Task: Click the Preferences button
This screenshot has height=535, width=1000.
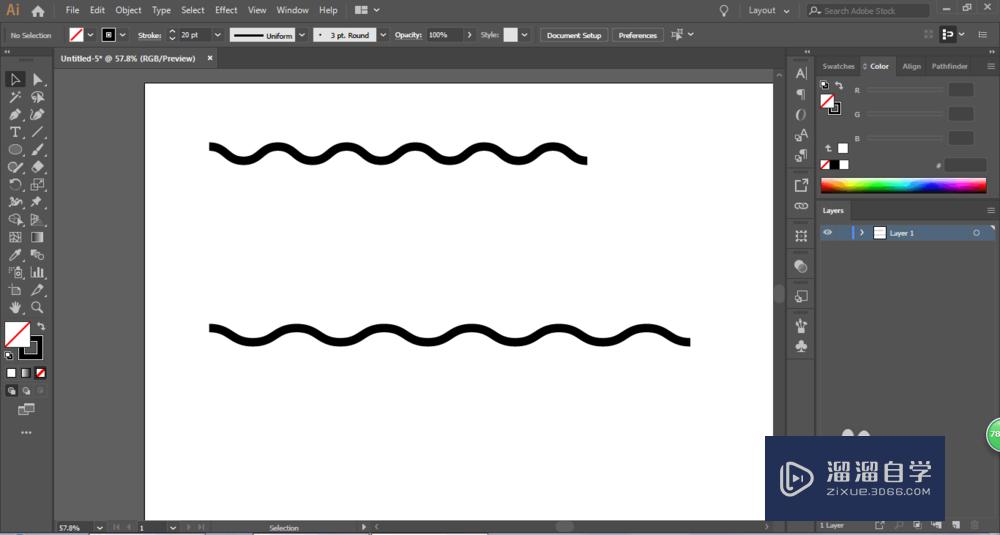Action: (638, 35)
